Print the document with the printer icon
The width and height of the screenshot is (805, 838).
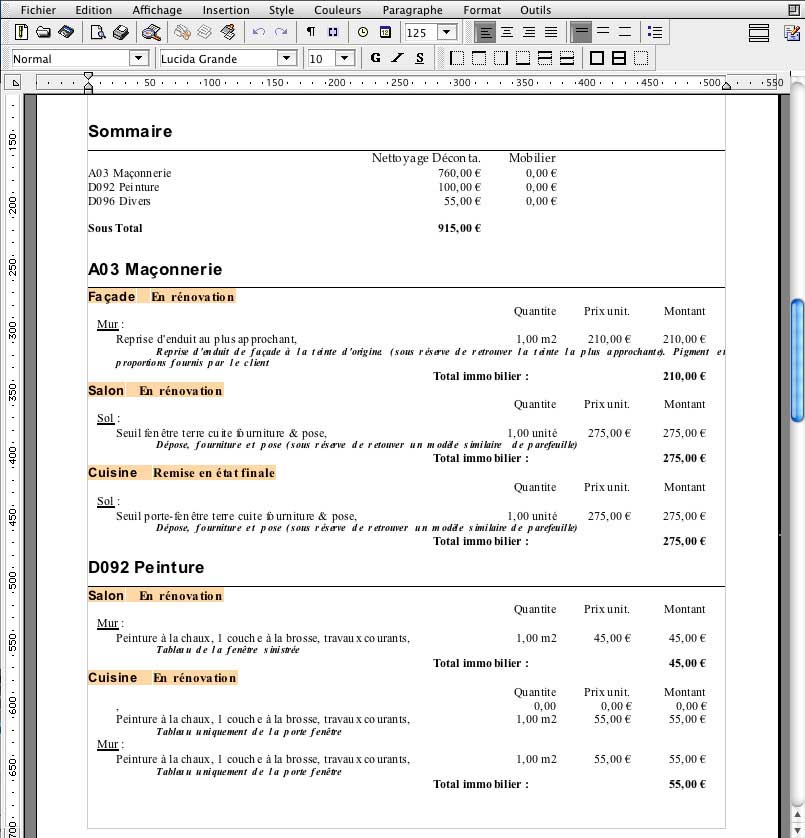pos(120,33)
